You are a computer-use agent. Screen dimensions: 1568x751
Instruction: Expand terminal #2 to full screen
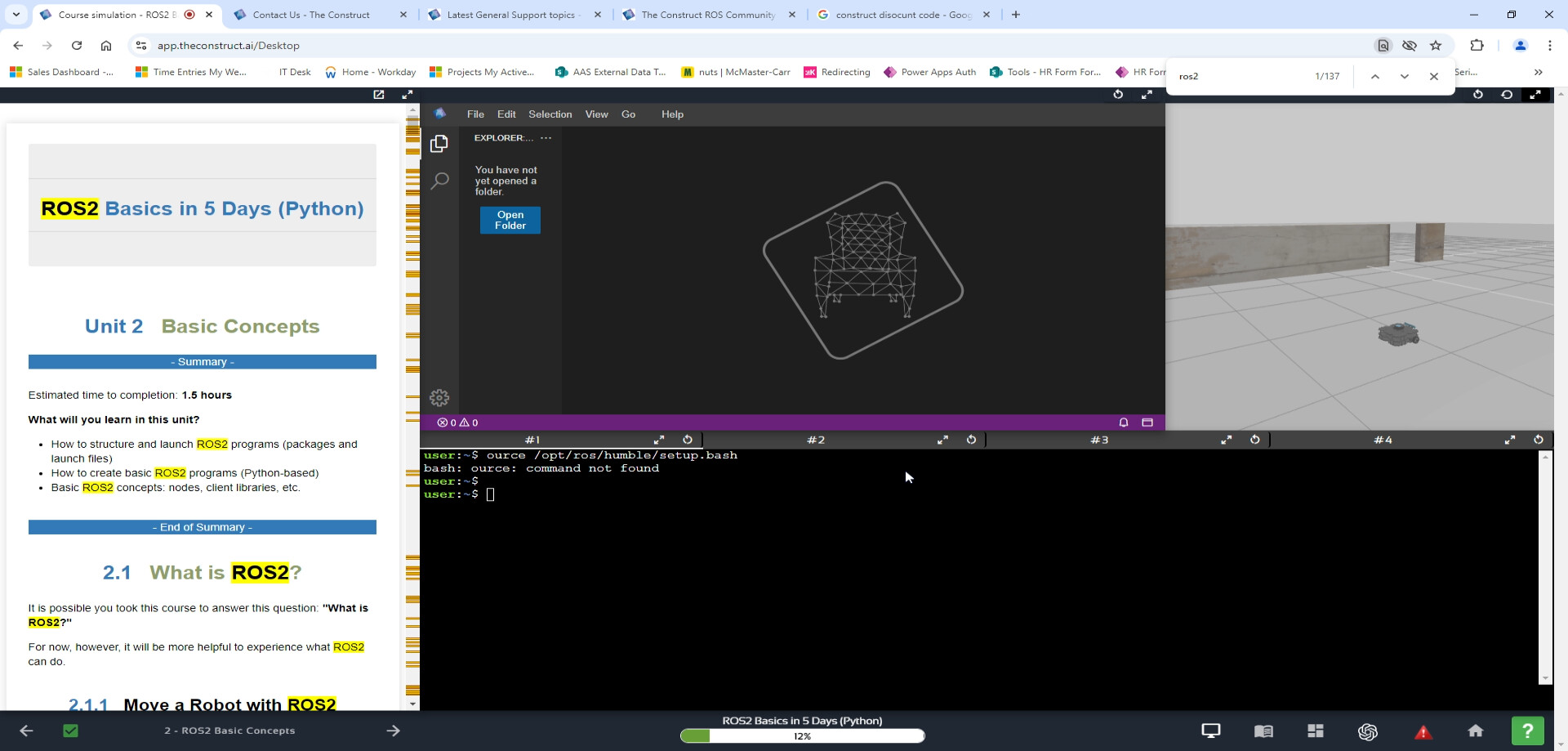tap(942, 440)
